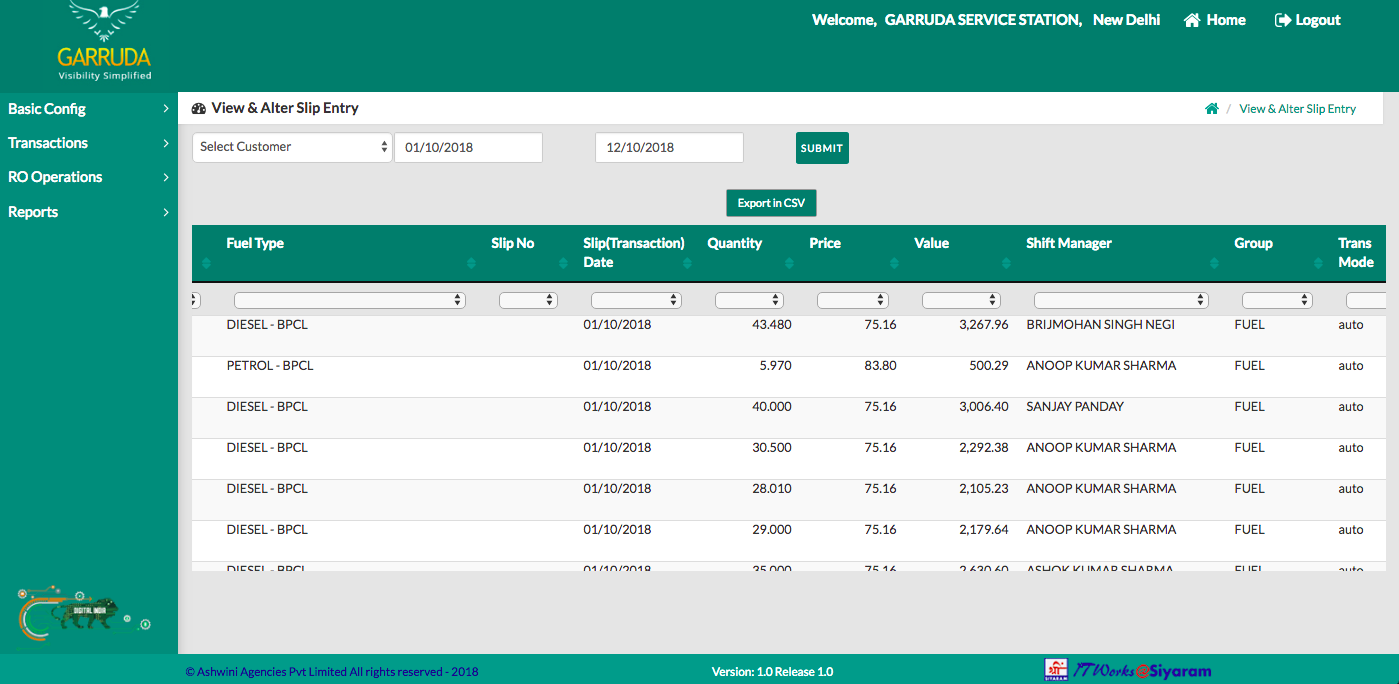The image size is (1399, 684).
Task: Click the end date field 12/10/2018
Action: click(669, 147)
